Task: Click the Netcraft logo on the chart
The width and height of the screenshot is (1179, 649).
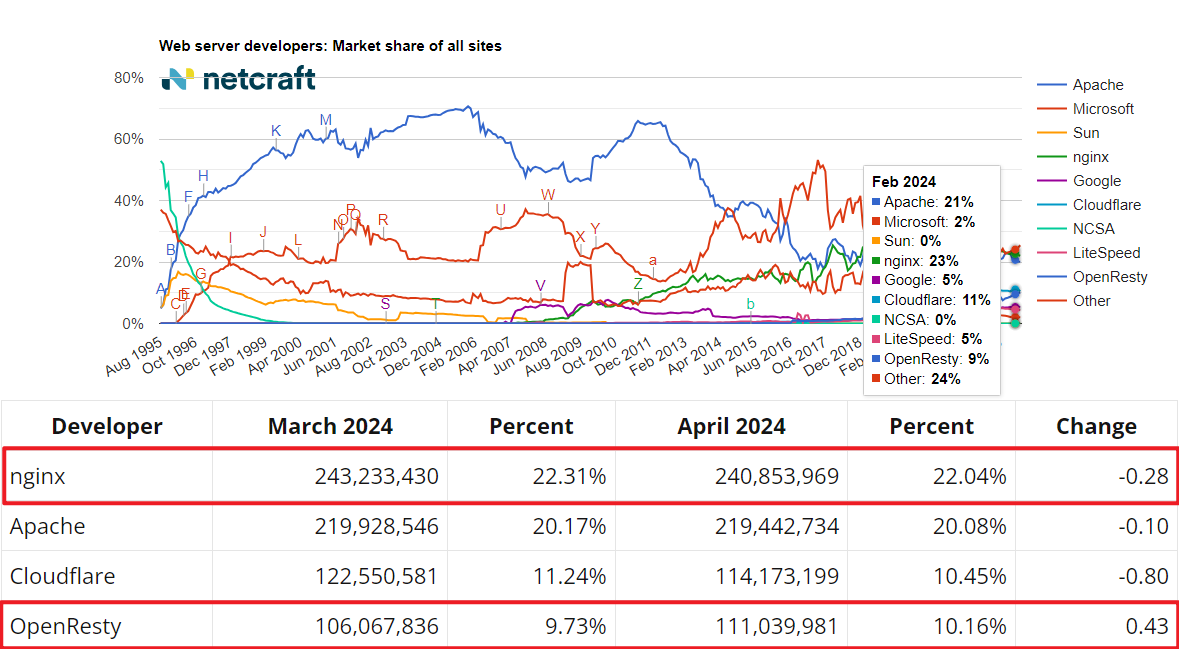Action: [238, 78]
